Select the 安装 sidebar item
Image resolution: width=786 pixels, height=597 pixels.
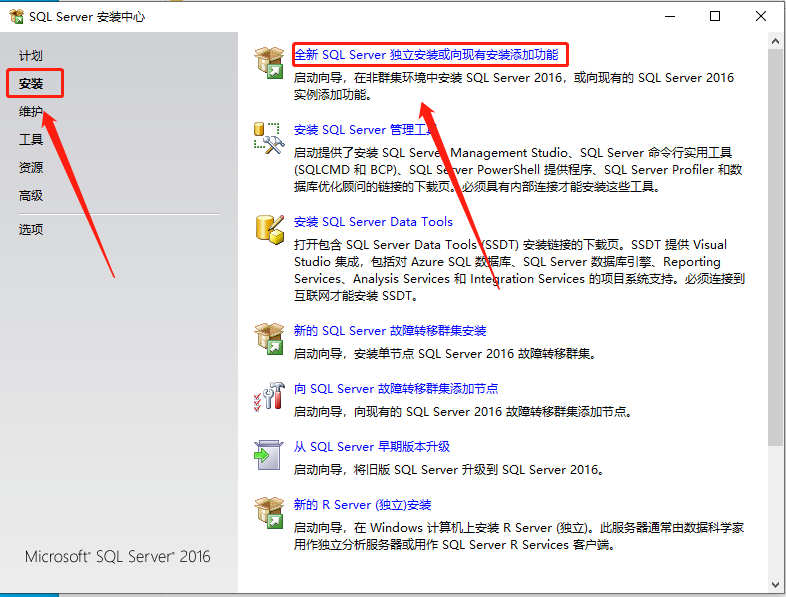tap(31, 84)
